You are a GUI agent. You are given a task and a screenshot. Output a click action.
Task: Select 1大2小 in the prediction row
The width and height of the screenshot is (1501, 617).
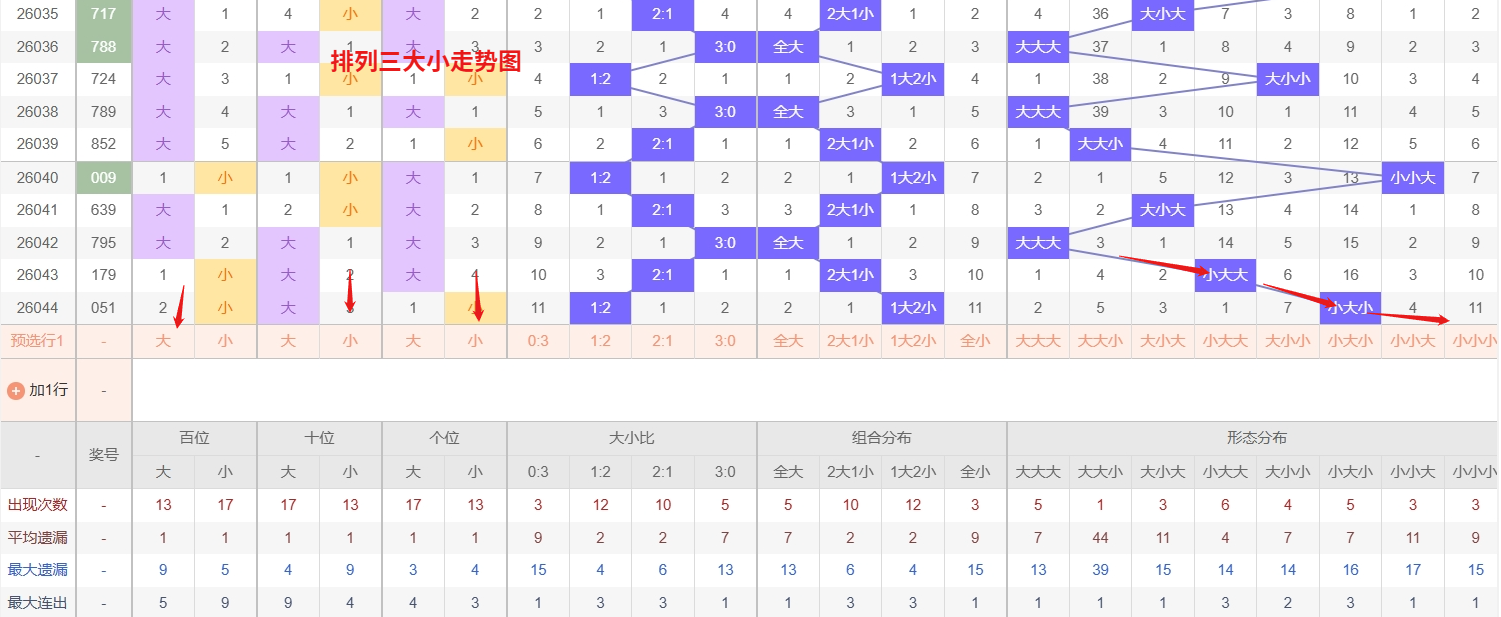click(x=913, y=340)
